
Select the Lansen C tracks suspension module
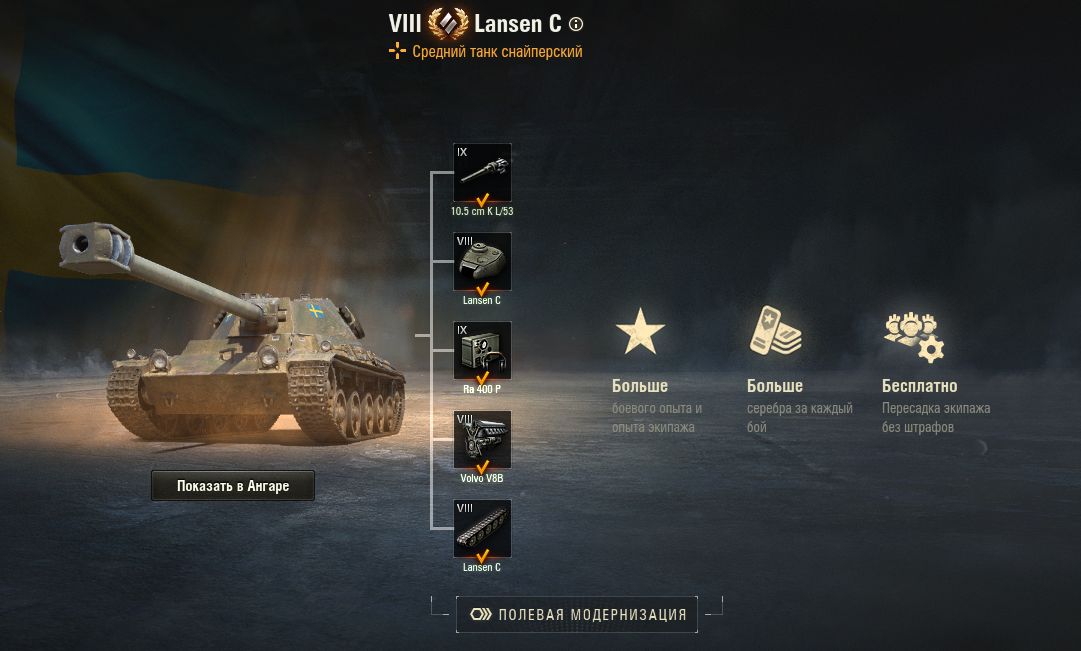click(x=482, y=529)
